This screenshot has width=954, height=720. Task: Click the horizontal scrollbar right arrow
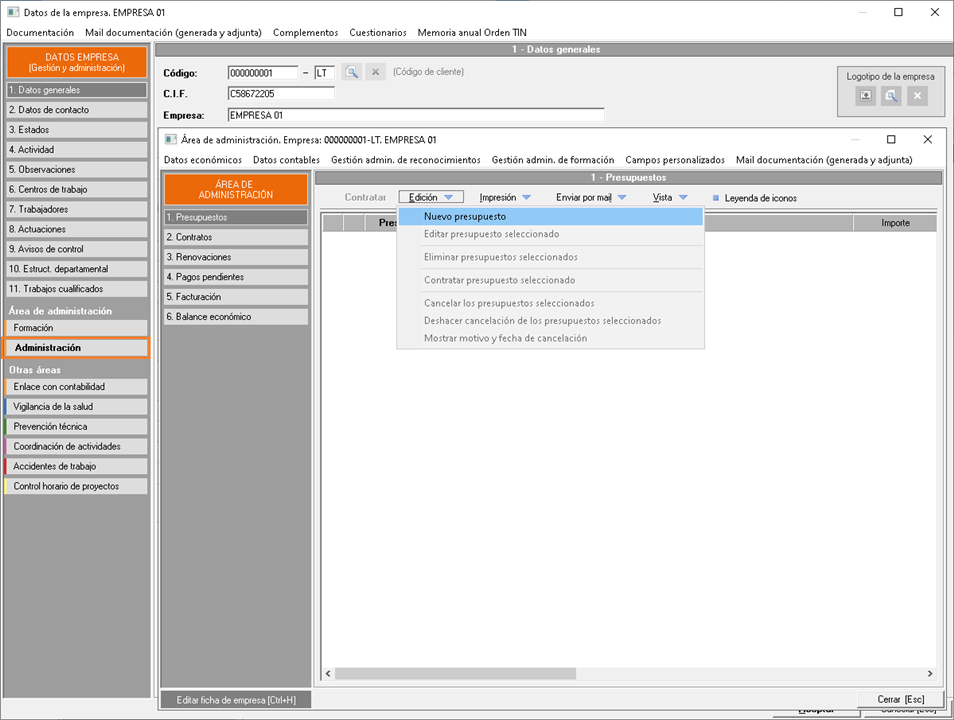[x=929, y=674]
